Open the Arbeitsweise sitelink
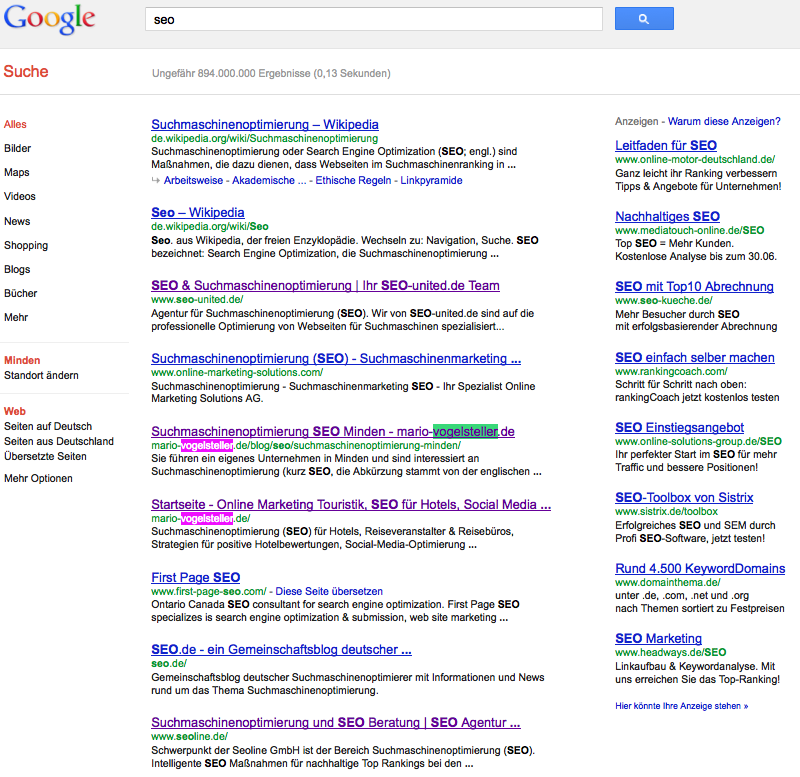Viewport: 800px width, 777px height. point(193,181)
